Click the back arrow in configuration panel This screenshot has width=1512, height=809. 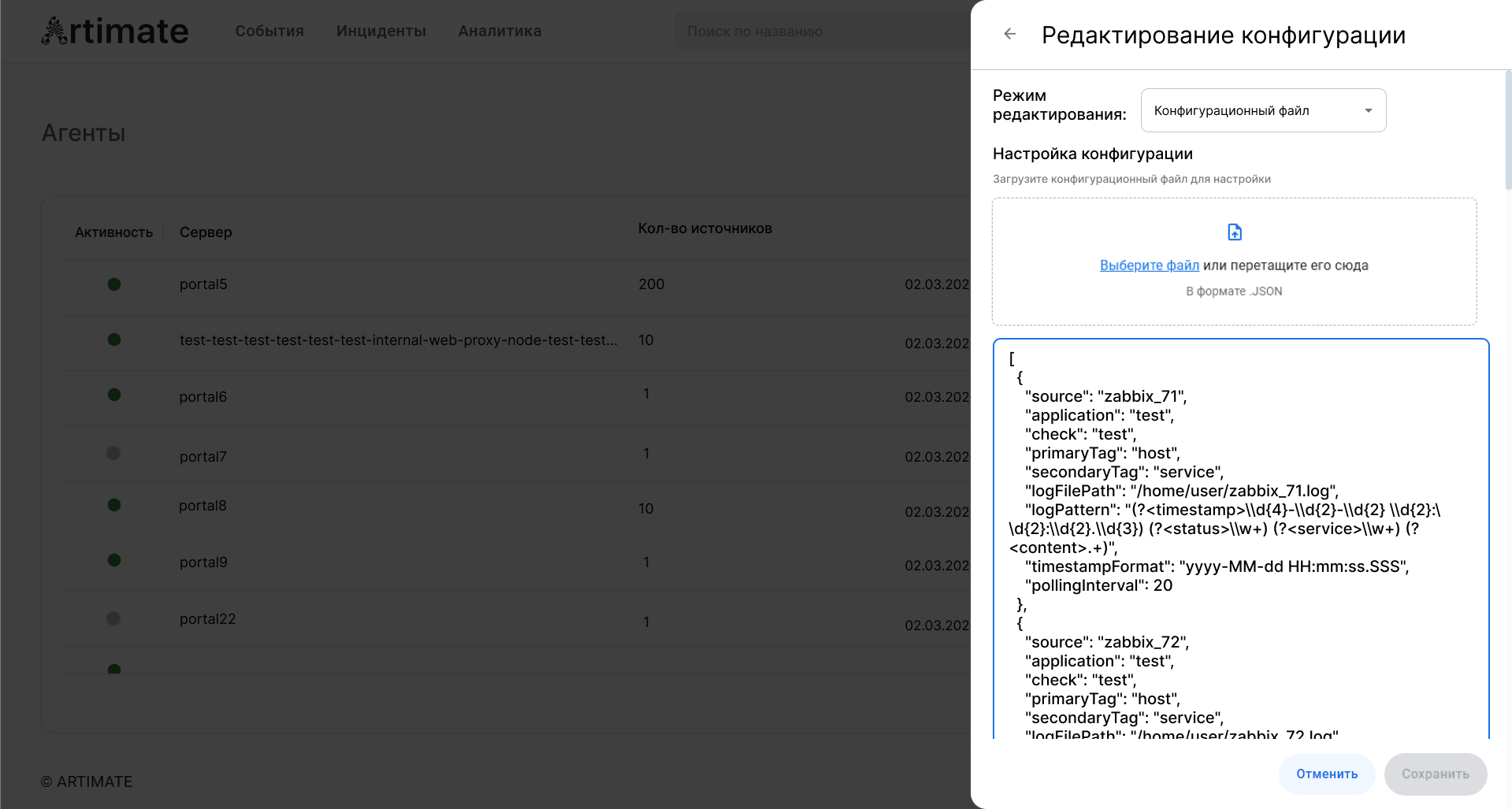(x=1009, y=34)
